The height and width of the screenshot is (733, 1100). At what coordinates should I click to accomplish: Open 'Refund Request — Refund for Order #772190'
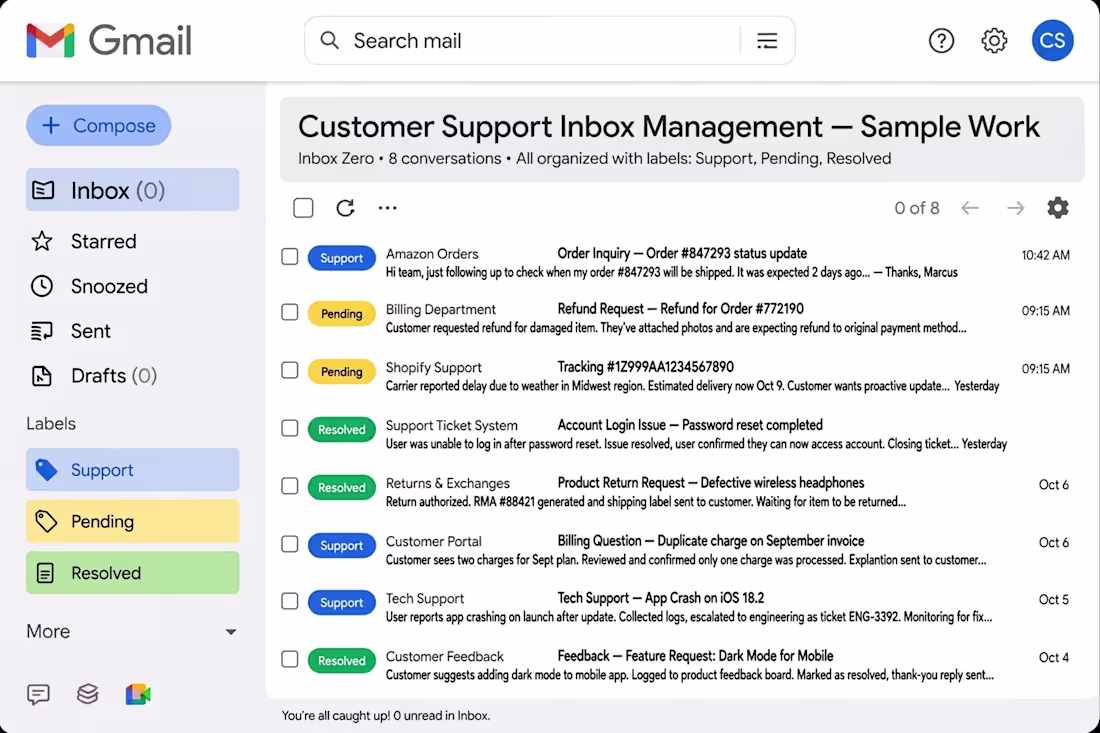(680, 309)
